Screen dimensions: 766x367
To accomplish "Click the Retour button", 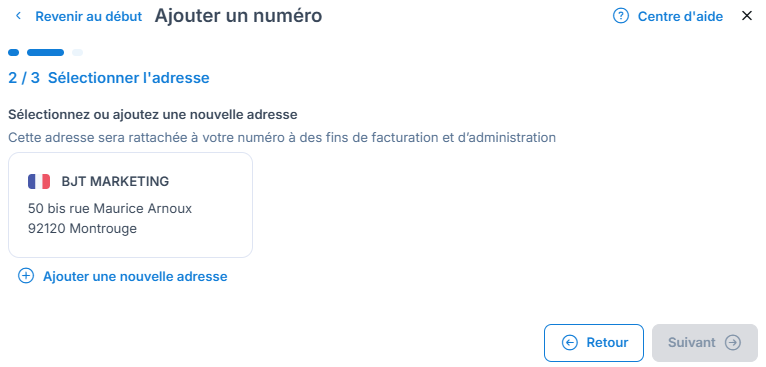I will pos(594,343).
